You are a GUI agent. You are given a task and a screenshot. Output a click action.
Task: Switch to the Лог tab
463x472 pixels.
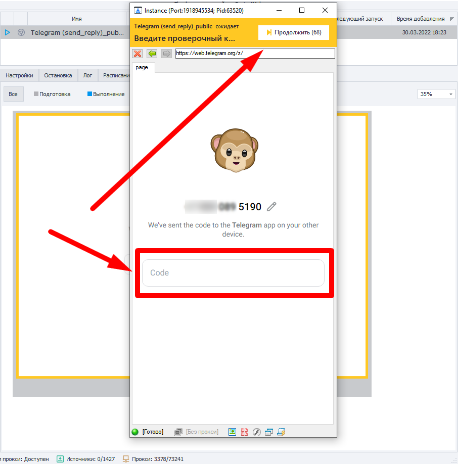[x=88, y=75]
